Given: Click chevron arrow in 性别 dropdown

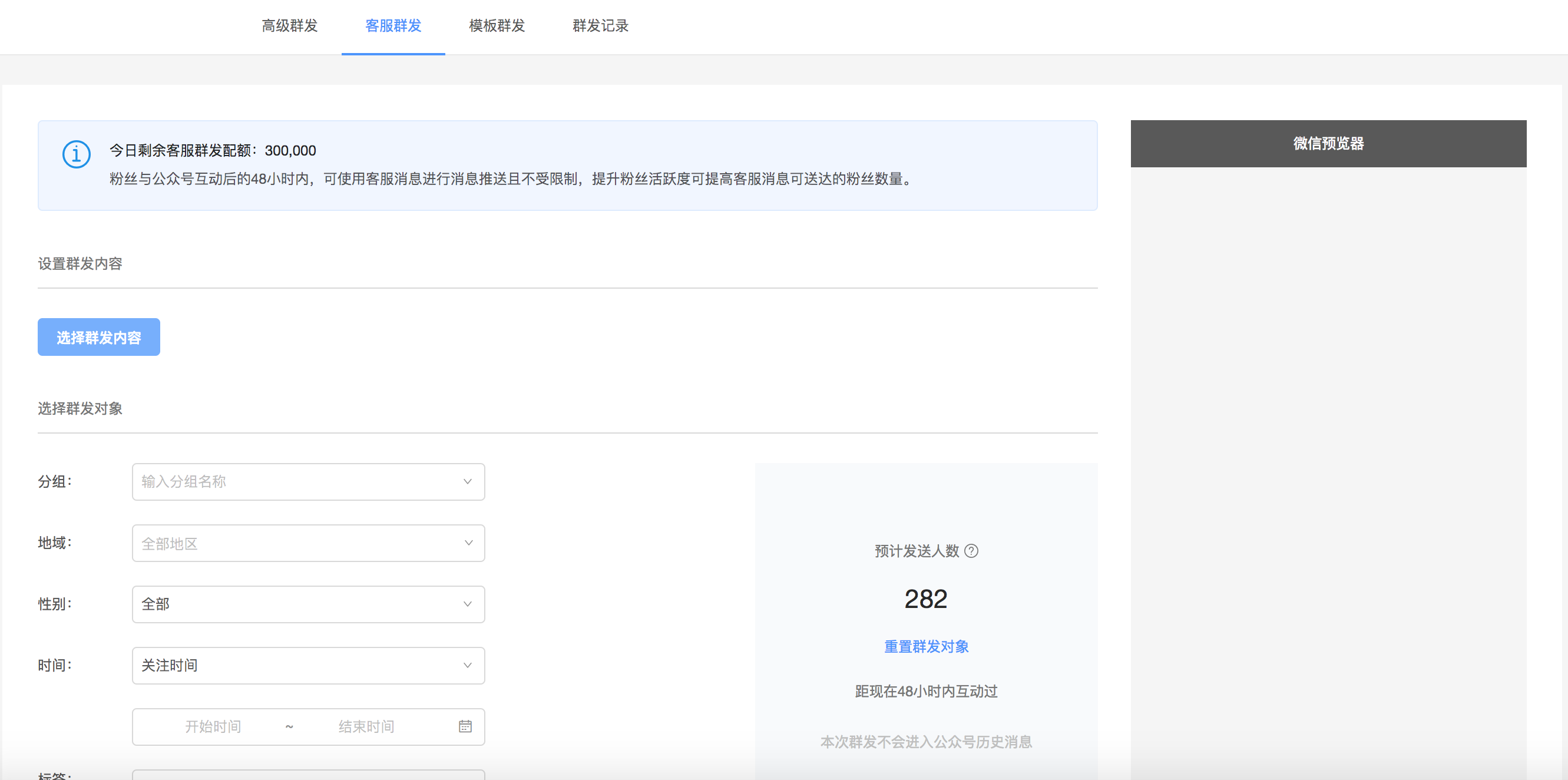Looking at the screenshot, I should (468, 604).
